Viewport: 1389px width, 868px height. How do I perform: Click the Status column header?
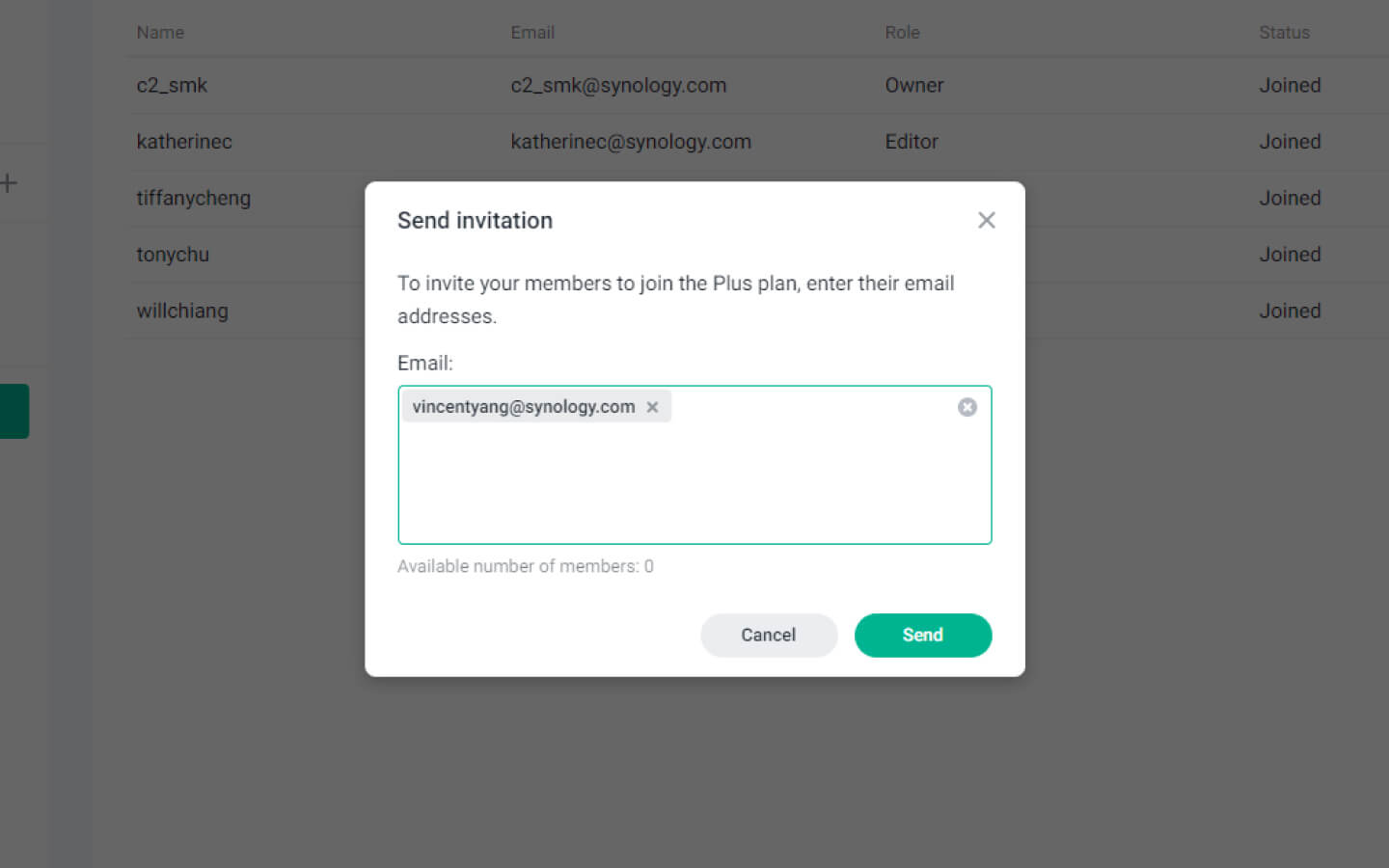(x=1284, y=33)
